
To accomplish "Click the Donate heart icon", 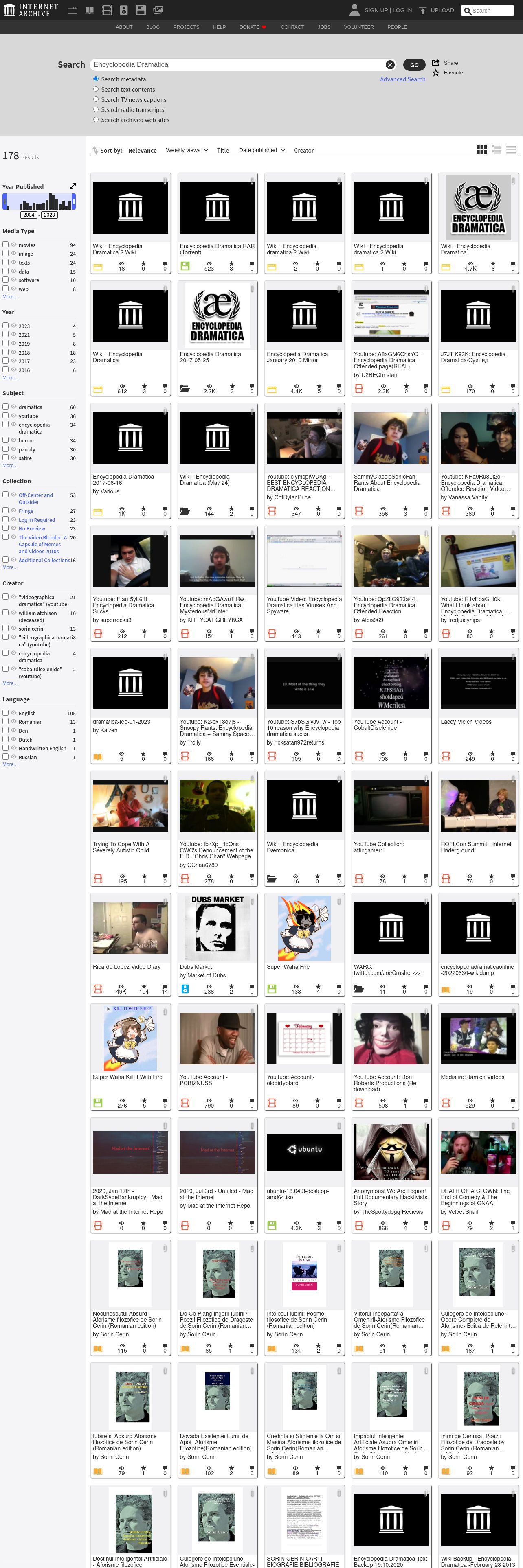I will point(264,27).
